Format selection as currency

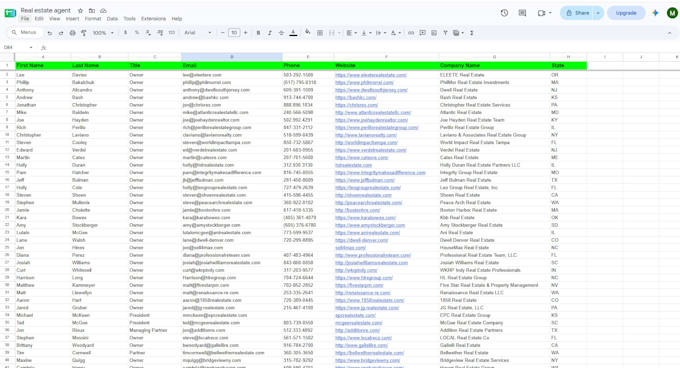(125, 33)
